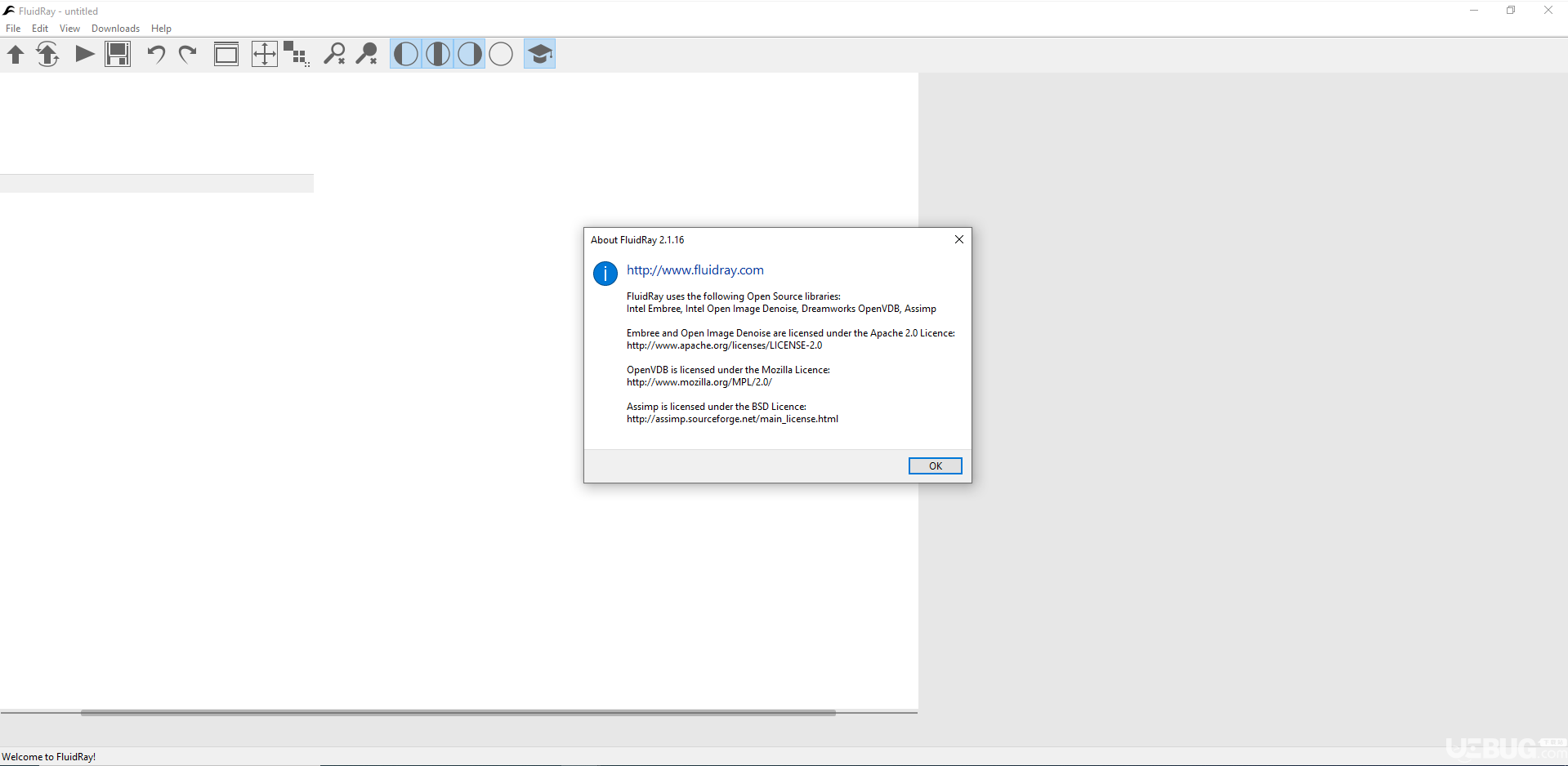Image resolution: width=1568 pixels, height=766 pixels.
Task: Click the 'Open Source libraries' text line
Action: [x=734, y=296]
